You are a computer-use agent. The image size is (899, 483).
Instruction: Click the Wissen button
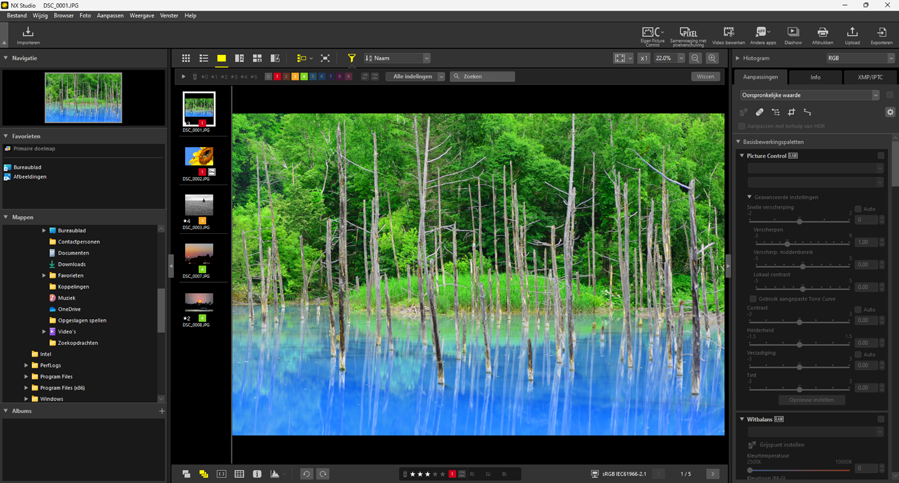click(x=705, y=77)
